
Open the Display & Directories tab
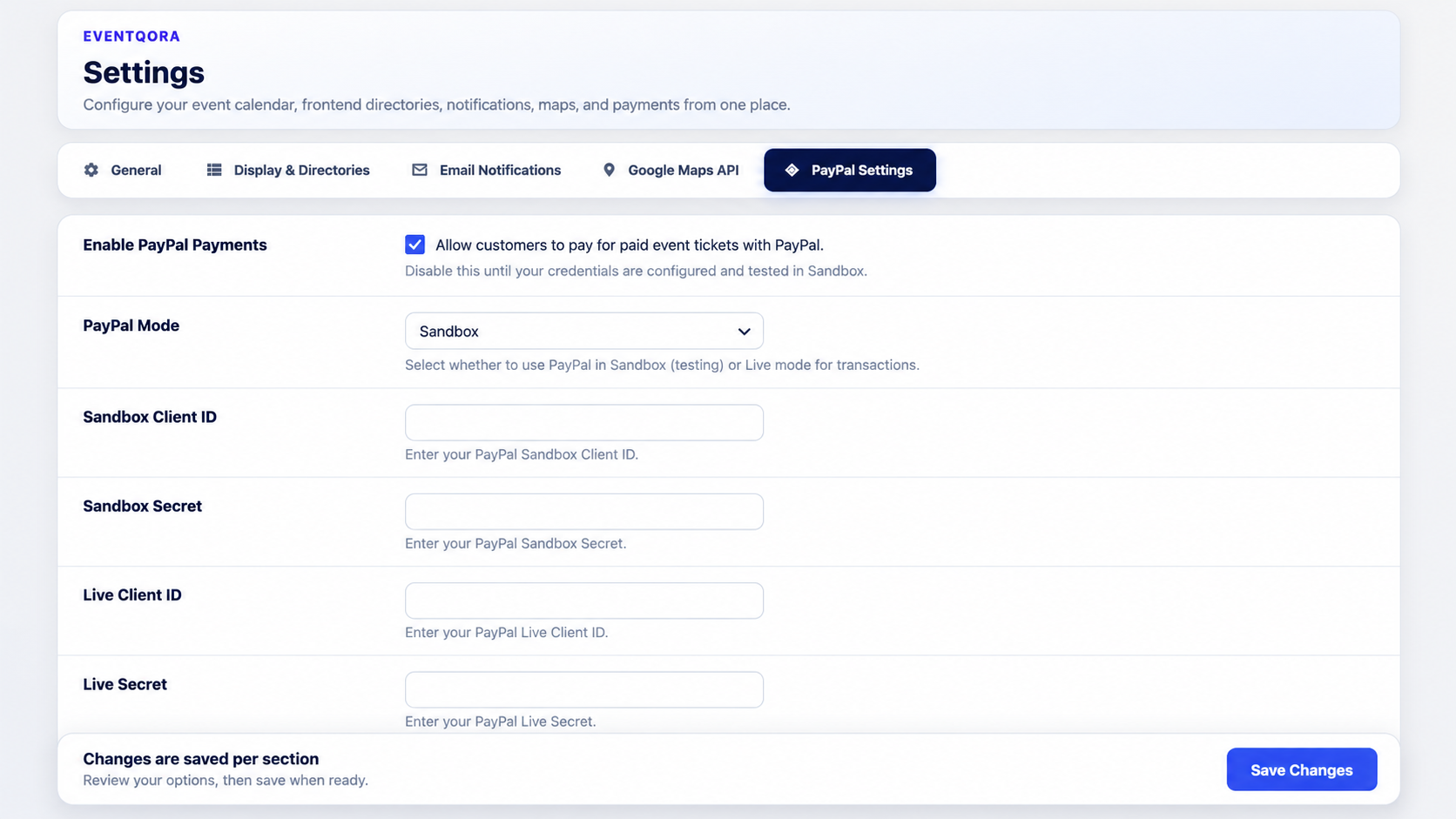pyautogui.click(x=288, y=170)
